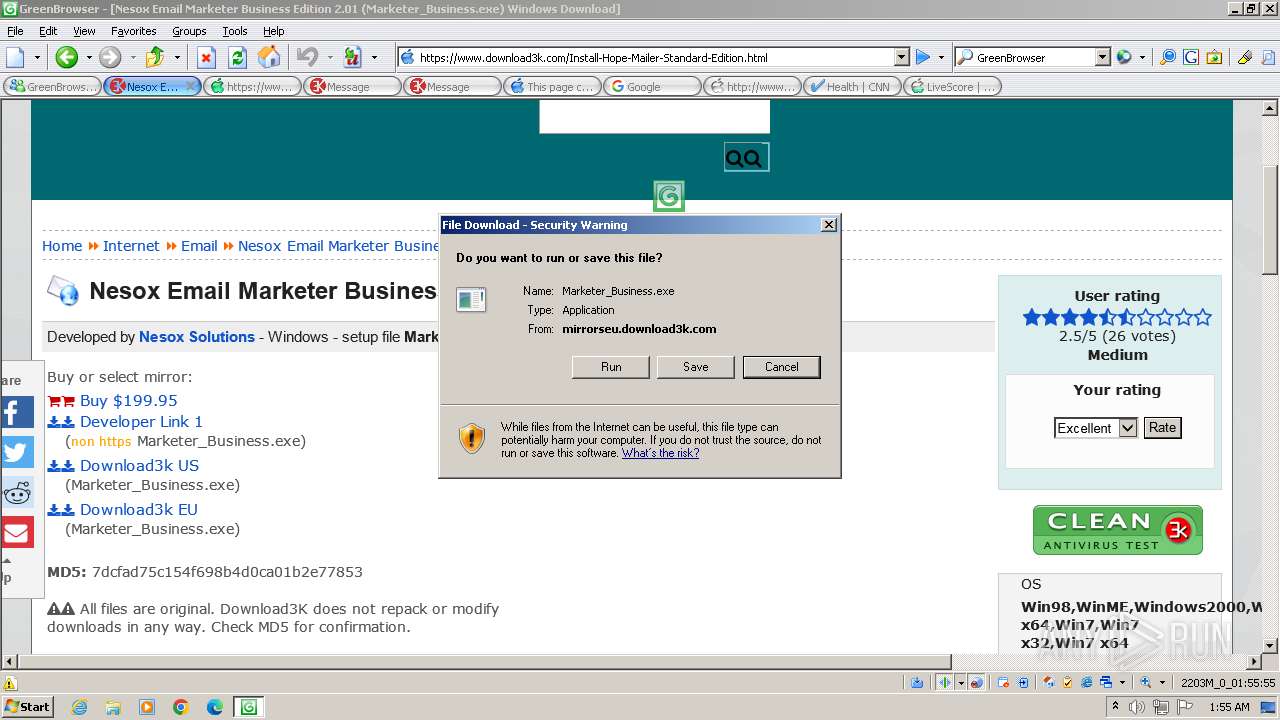
Task: Share page via Facebook sidebar icon
Action: click(x=17, y=412)
